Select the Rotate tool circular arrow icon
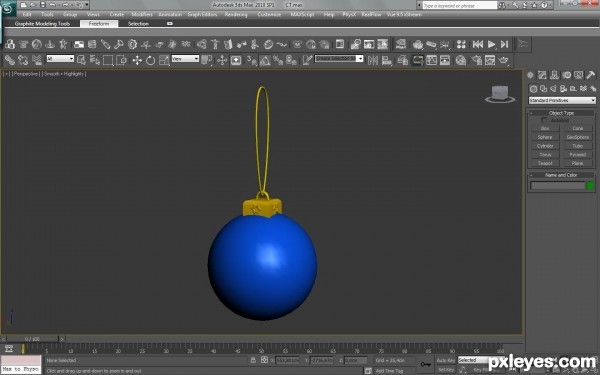 pos(150,60)
